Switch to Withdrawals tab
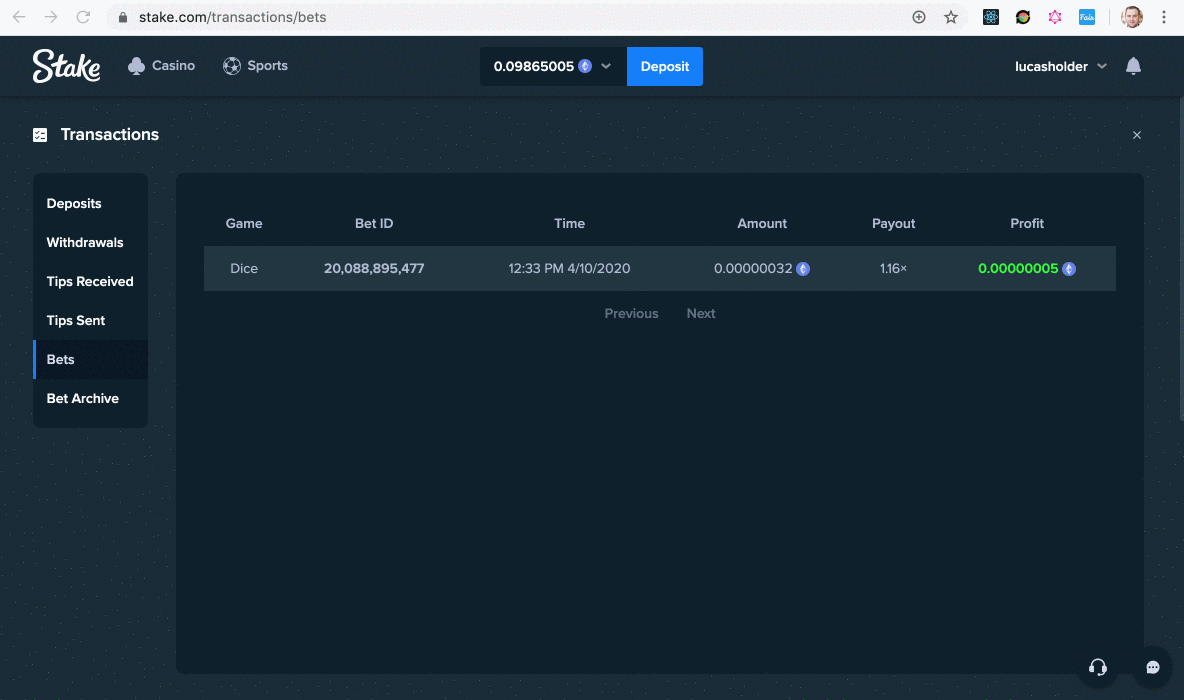 tap(91, 242)
